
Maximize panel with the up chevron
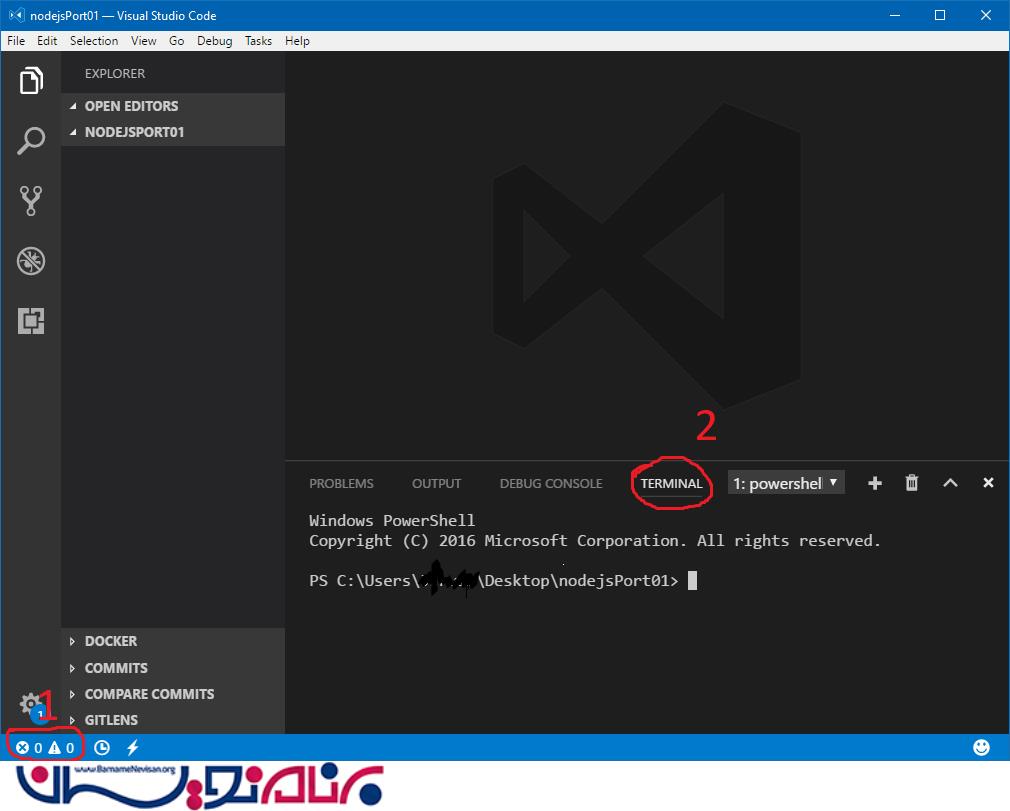point(950,482)
